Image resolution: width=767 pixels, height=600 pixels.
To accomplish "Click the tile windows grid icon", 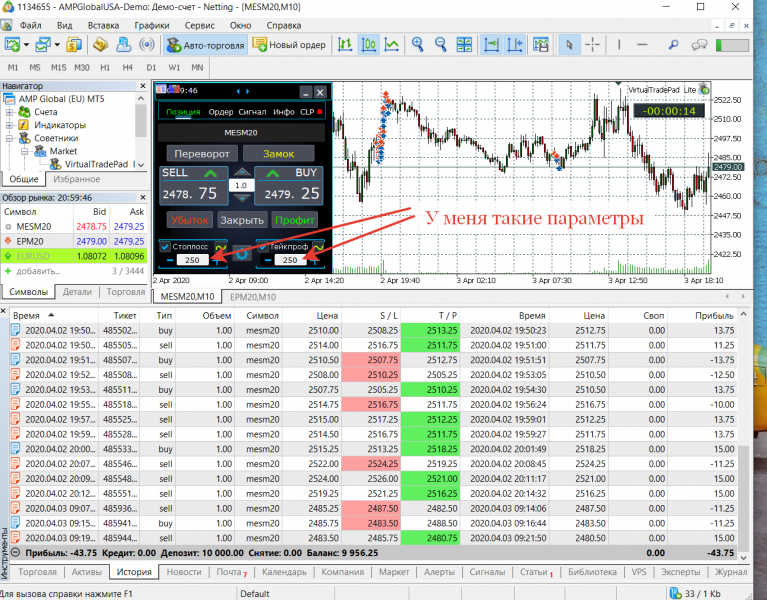I will [464, 45].
